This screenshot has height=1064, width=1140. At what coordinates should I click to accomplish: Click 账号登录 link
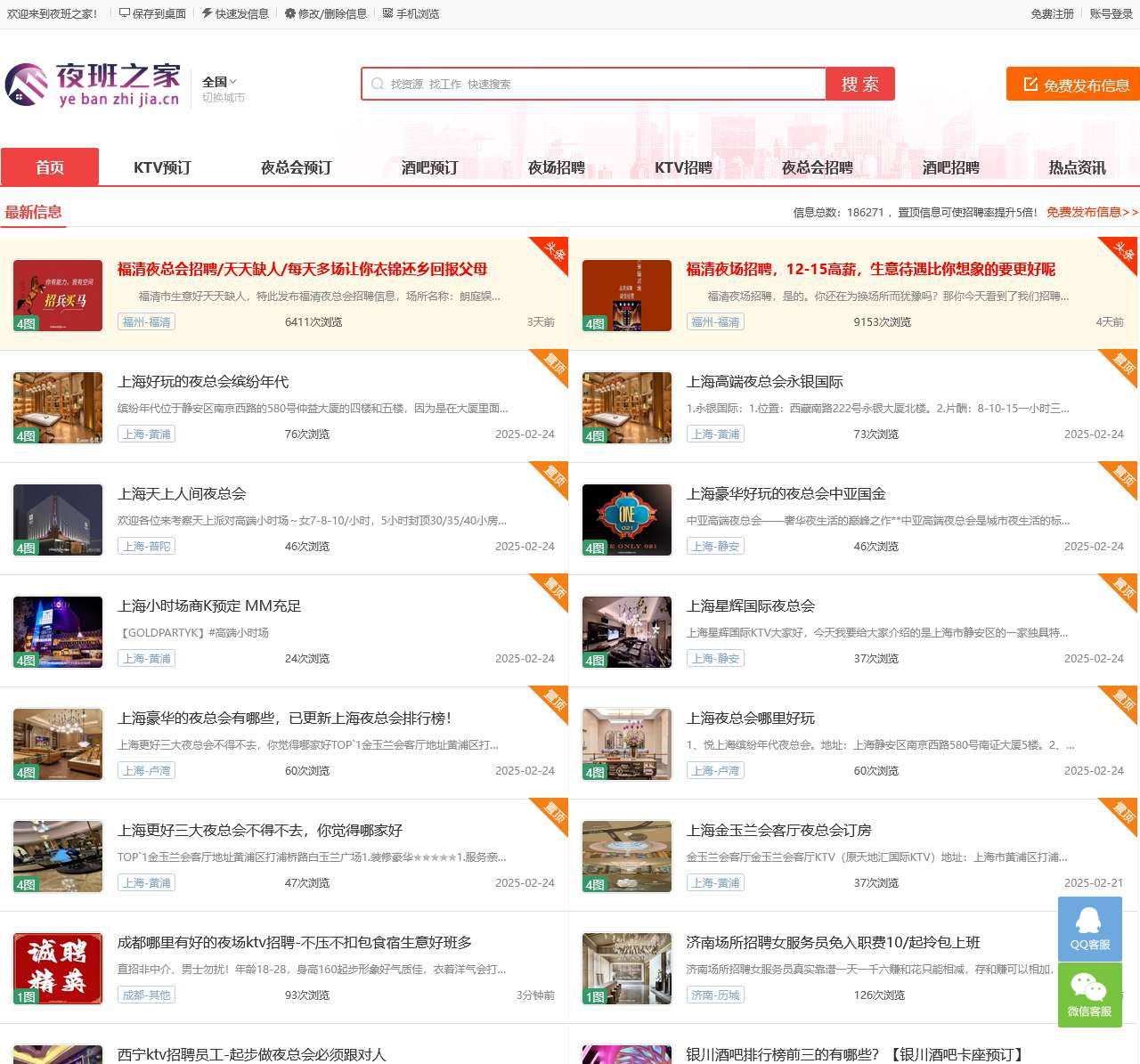click(1111, 13)
